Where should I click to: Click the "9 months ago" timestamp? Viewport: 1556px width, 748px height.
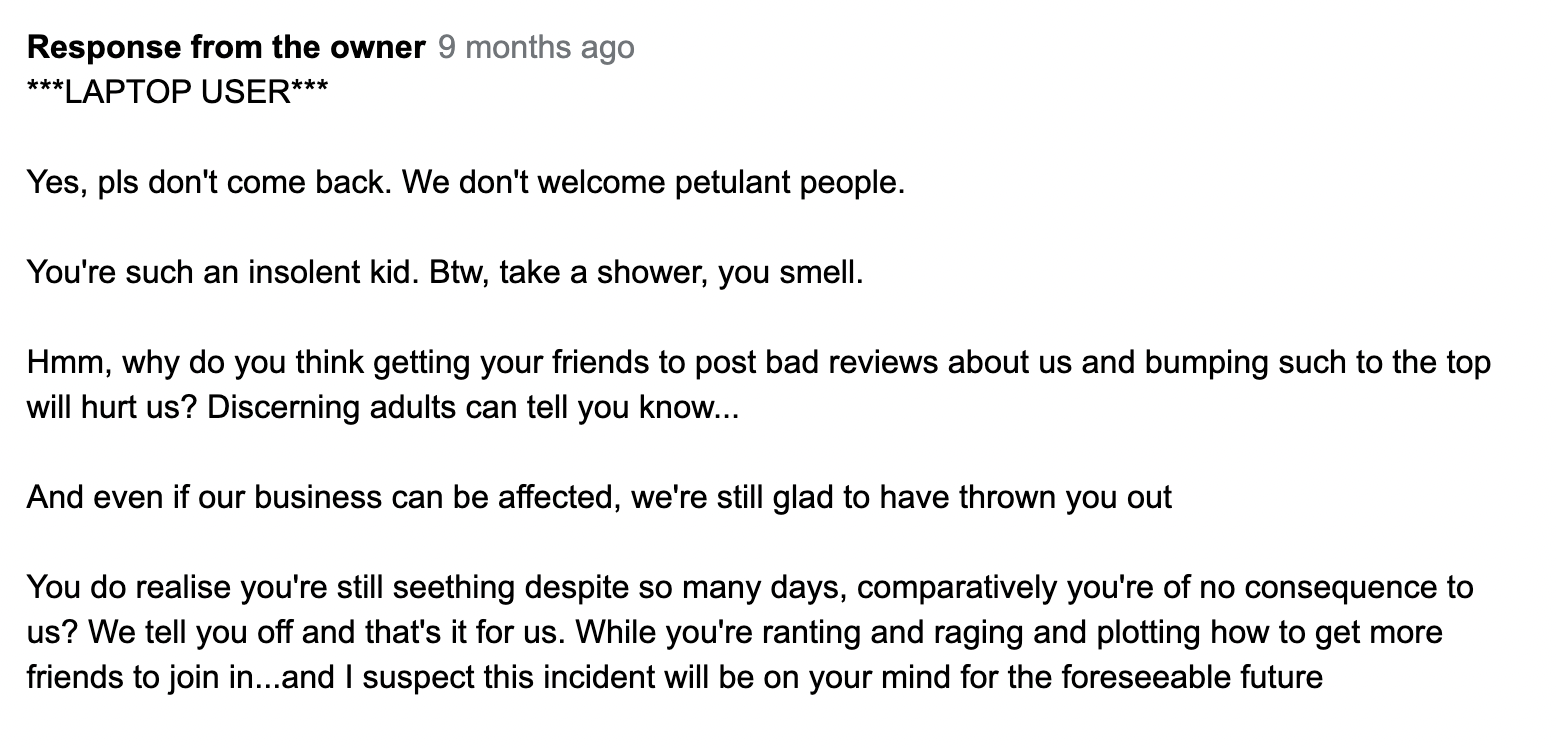pos(536,47)
